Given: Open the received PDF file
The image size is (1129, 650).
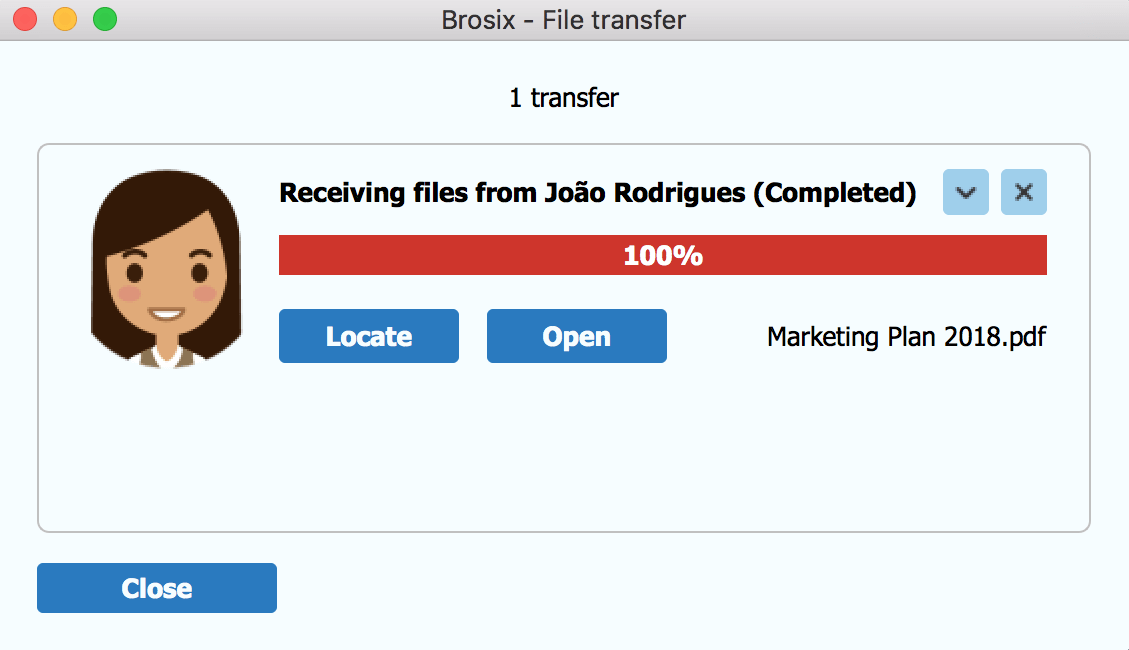Looking at the screenshot, I should pos(577,336).
